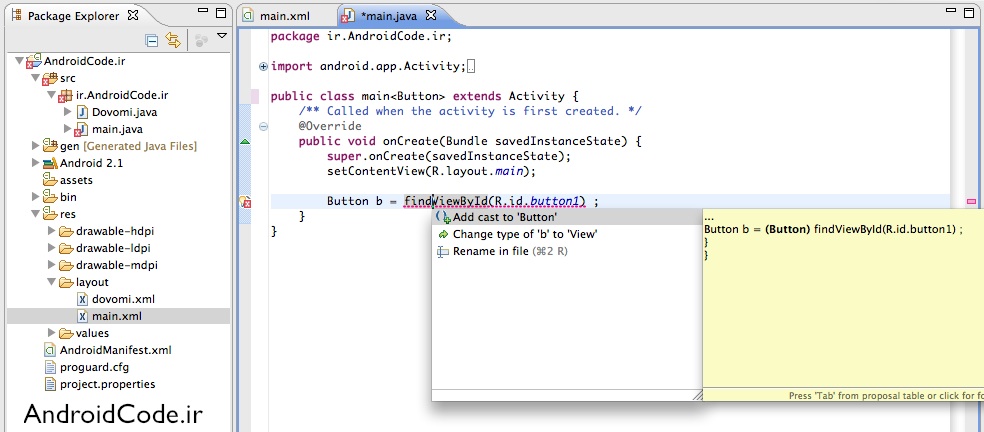This screenshot has width=984, height=432.
Task: Collapse the AndroidCode.ir project node
Action: pyautogui.click(x=21, y=61)
